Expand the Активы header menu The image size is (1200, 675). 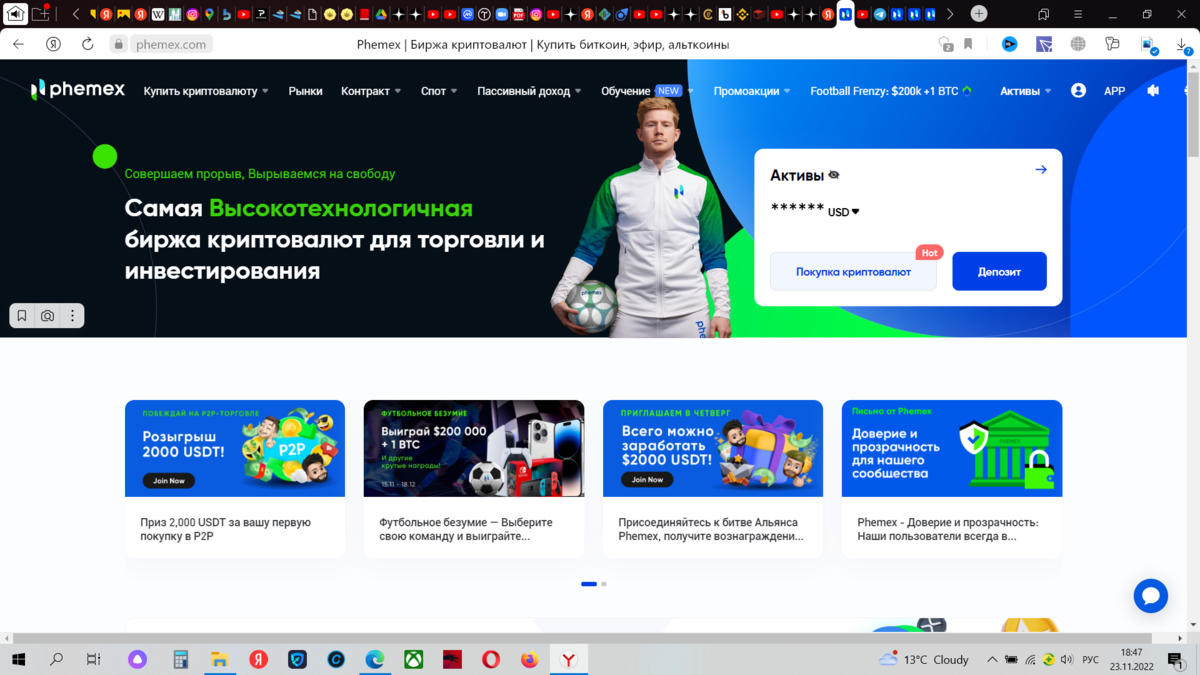point(1026,91)
